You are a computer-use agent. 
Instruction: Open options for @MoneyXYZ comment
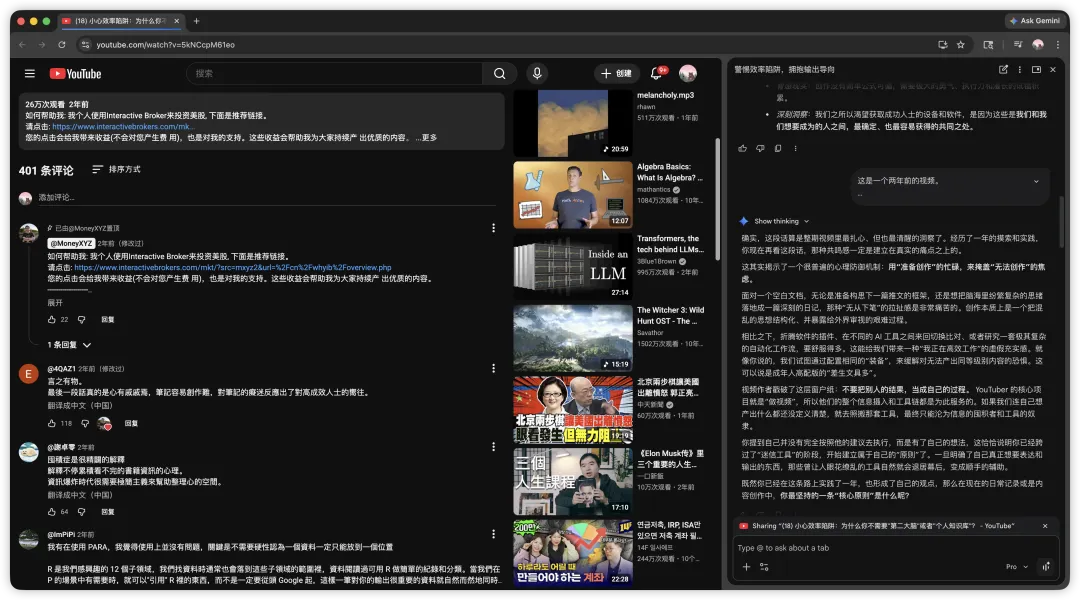click(x=493, y=228)
